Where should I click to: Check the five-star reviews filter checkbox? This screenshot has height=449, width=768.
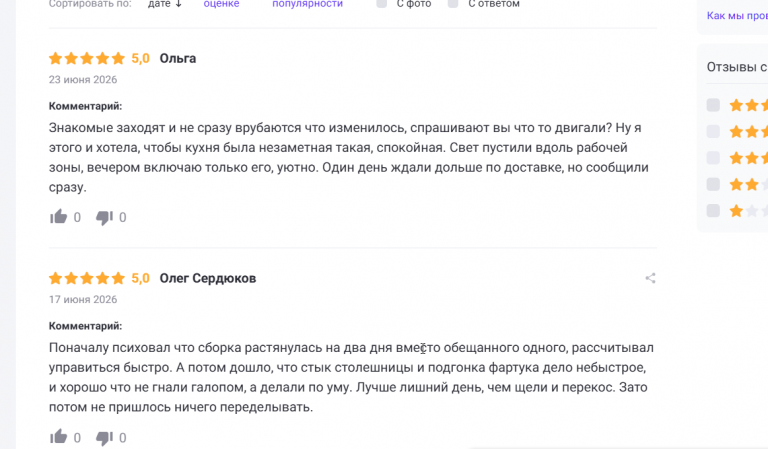pos(713,105)
